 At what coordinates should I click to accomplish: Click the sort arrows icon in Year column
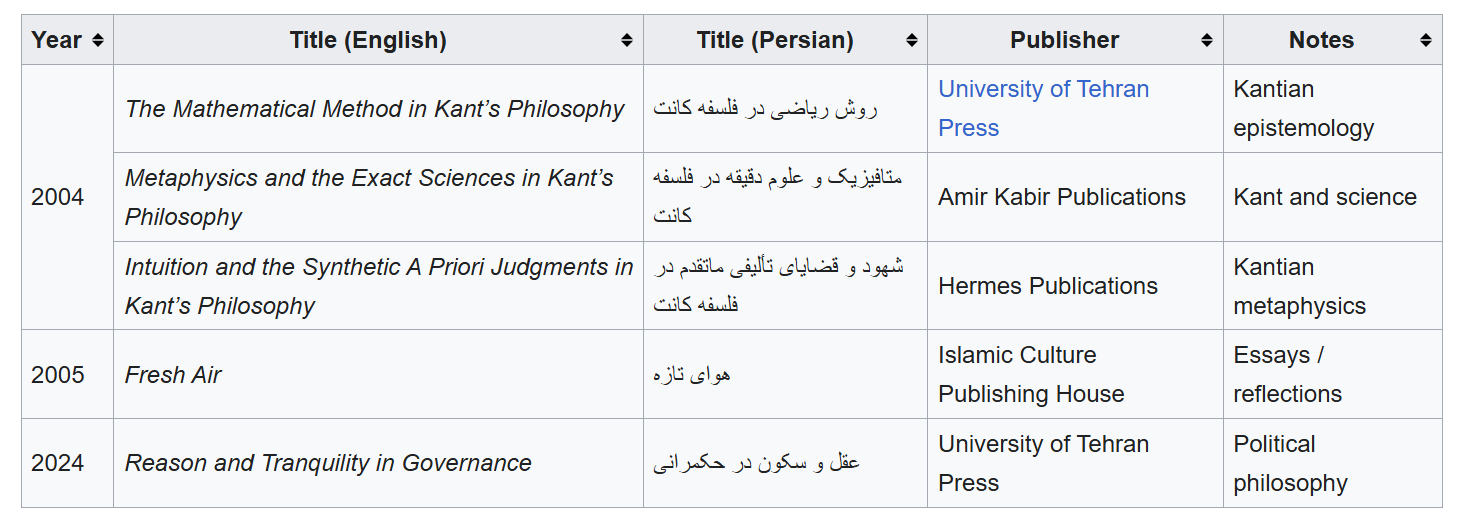click(x=97, y=40)
